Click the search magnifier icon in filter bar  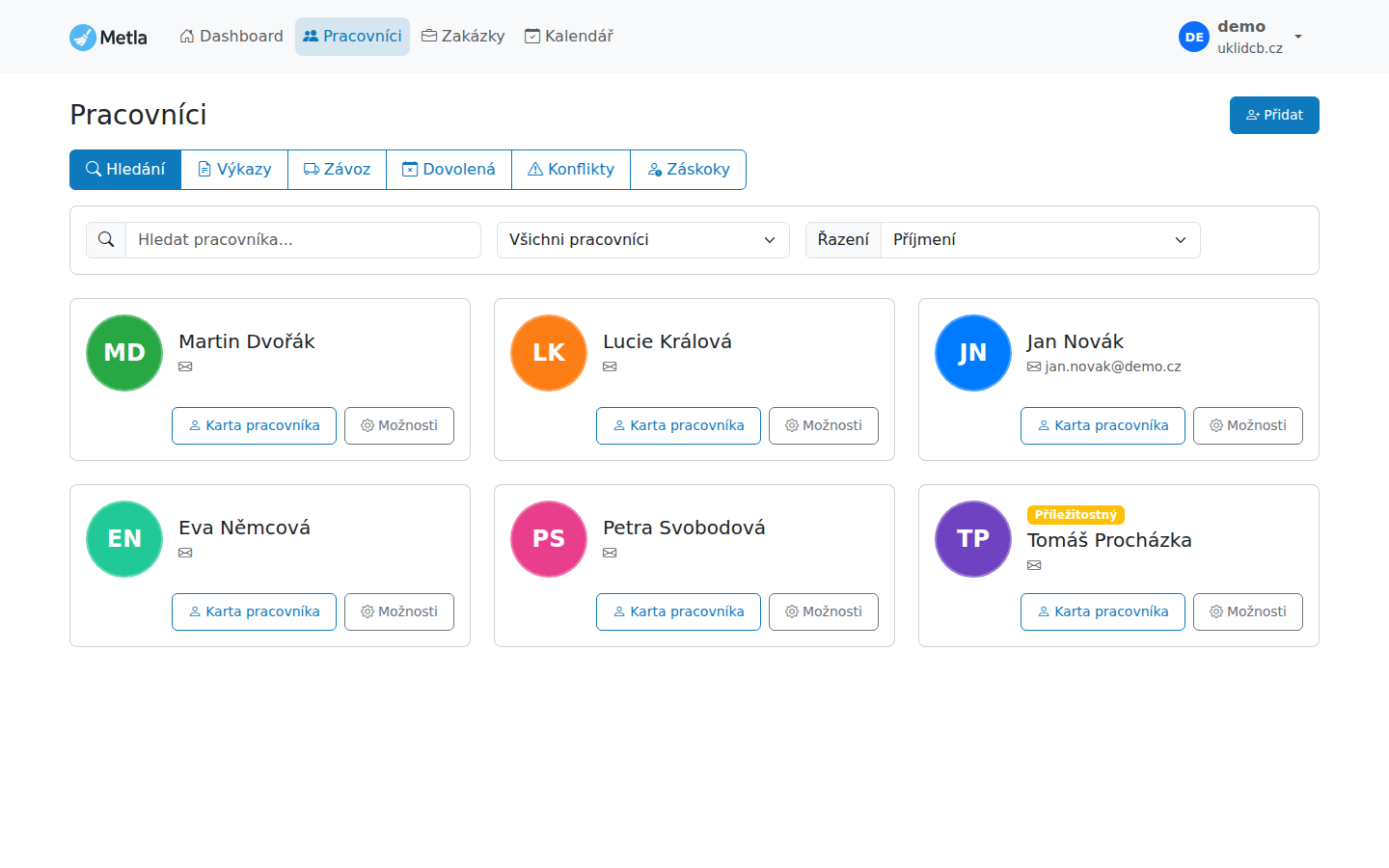click(106, 240)
